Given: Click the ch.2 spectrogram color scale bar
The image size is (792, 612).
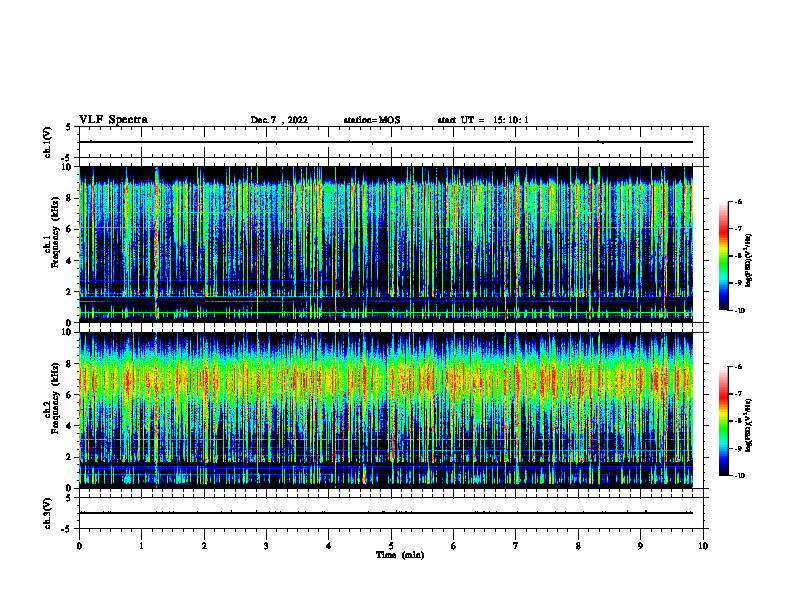Looking at the screenshot, I should [724, 421].
